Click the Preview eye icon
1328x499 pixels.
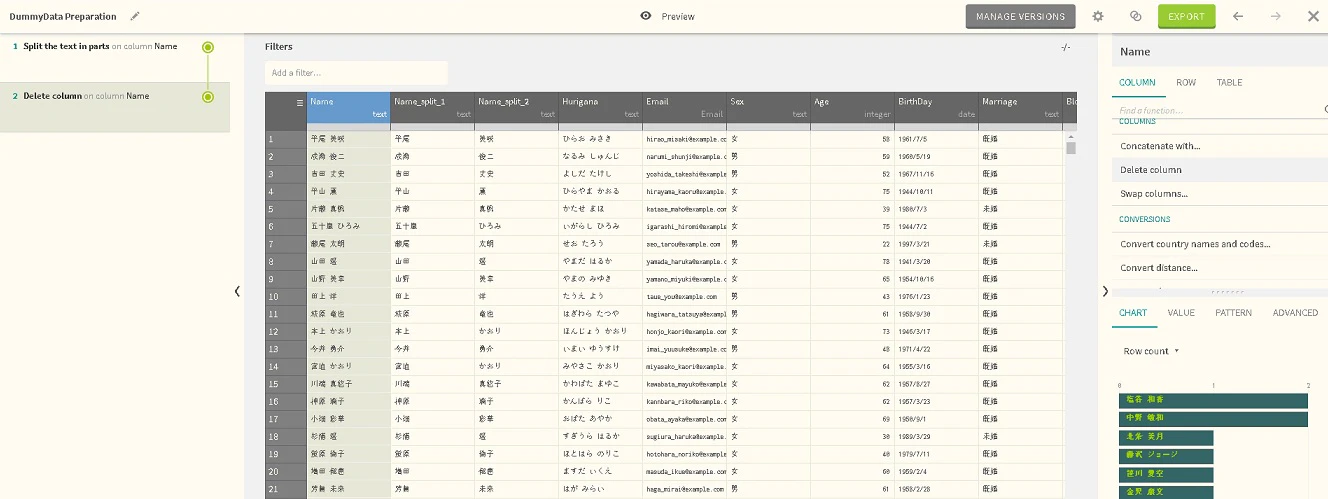click(646, 16)
